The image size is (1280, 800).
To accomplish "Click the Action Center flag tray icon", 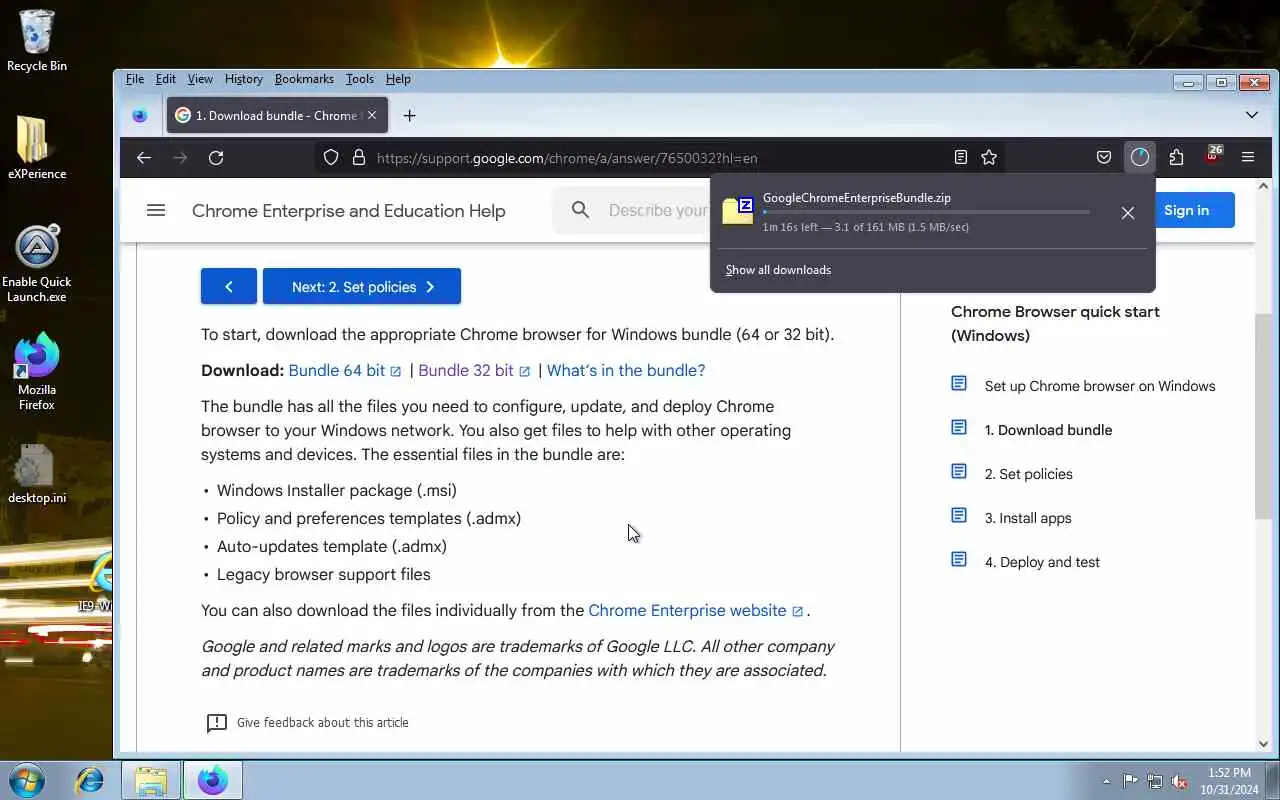I will coord(1130,781).
